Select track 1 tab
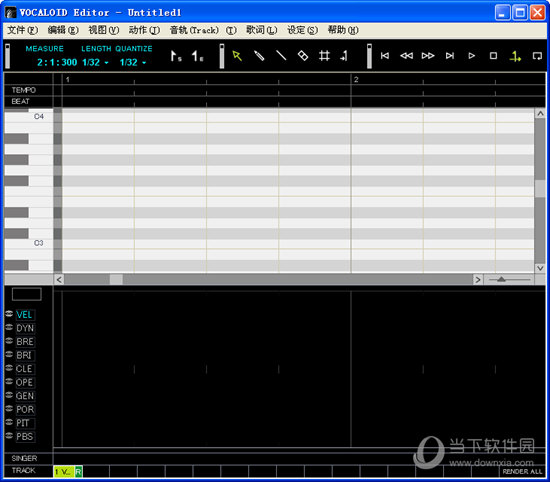This screenshot has height=482, width=550. (63, 472)
